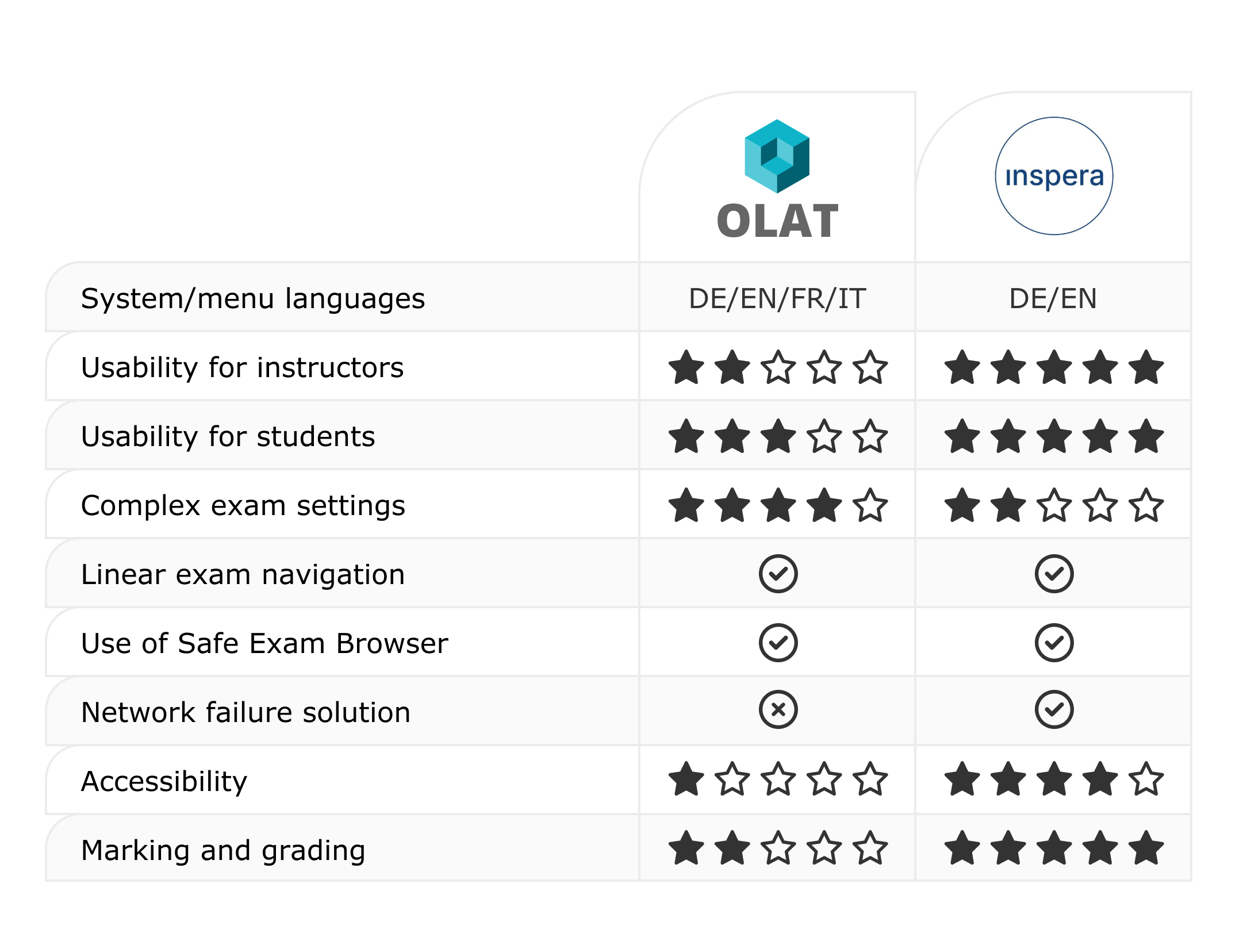Click the OLAT cube logo

[x=777, y=156]
